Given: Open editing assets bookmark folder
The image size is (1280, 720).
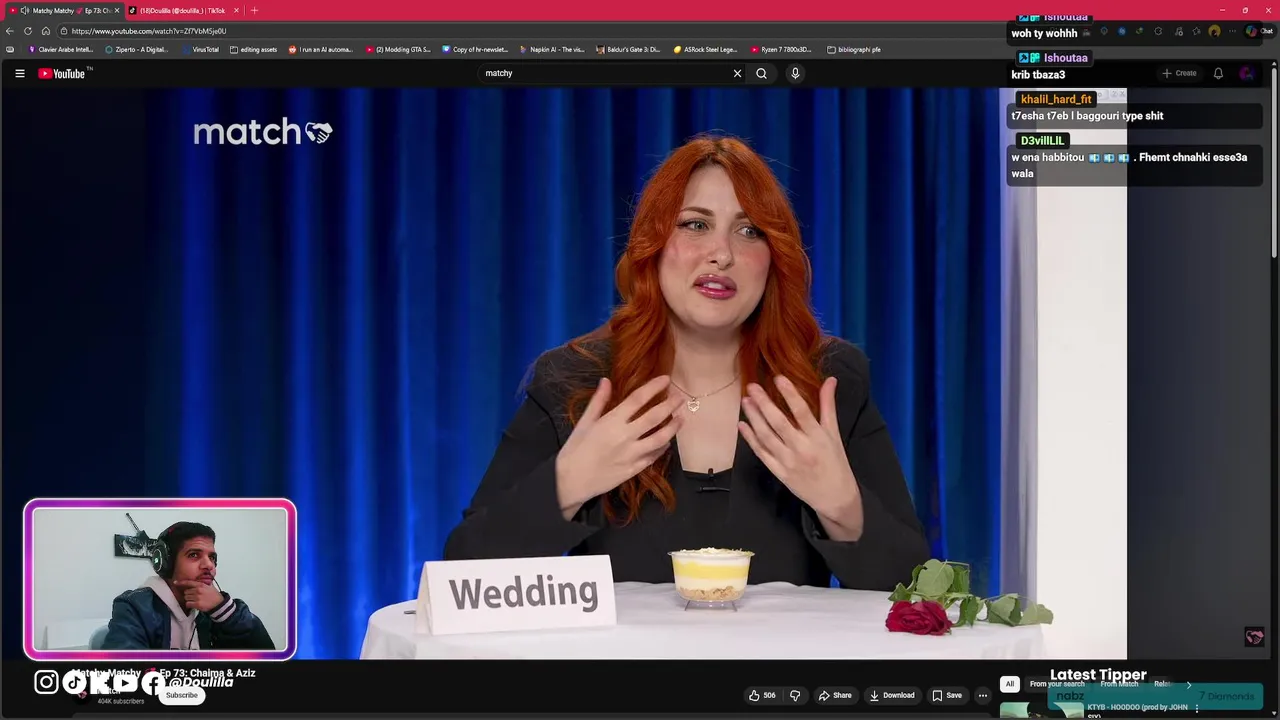Looking at the screenshot, I should [x=253, y=49].
